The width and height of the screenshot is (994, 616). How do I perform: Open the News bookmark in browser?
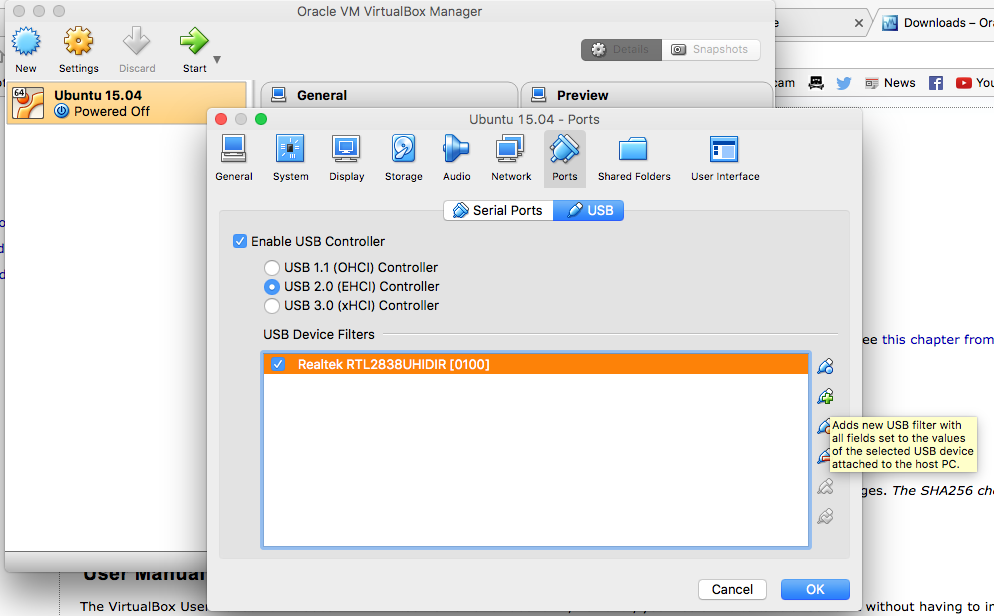(890, 83)
